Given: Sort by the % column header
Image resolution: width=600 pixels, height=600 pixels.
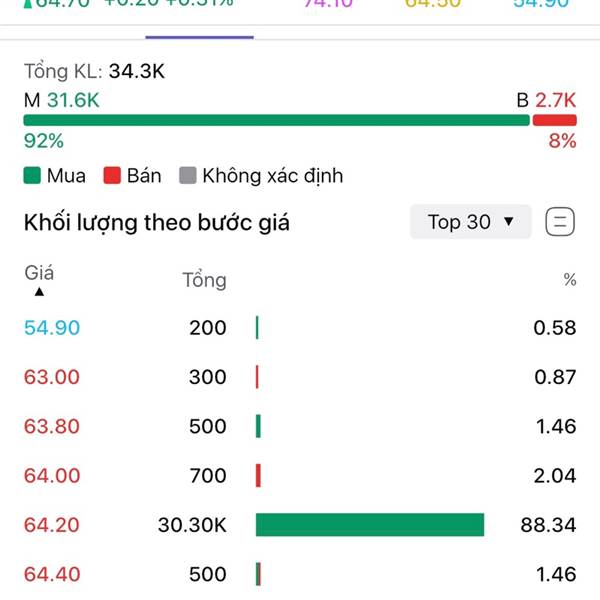Looking at the screenshot, I should pos(570,280).
